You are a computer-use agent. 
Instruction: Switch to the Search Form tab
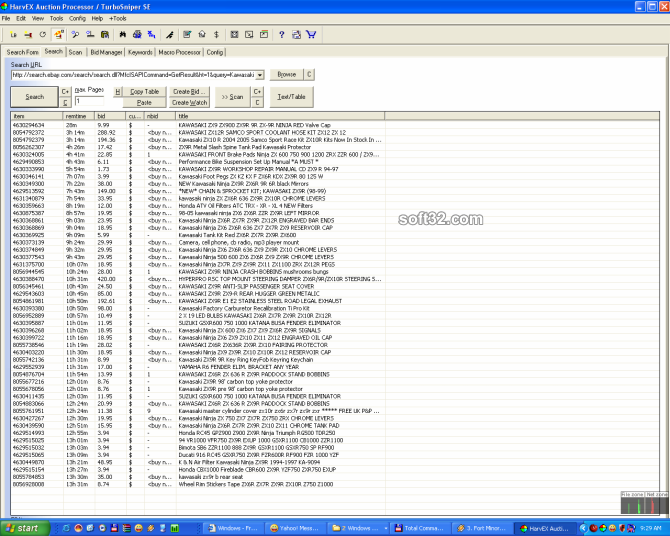pos(22,52)
